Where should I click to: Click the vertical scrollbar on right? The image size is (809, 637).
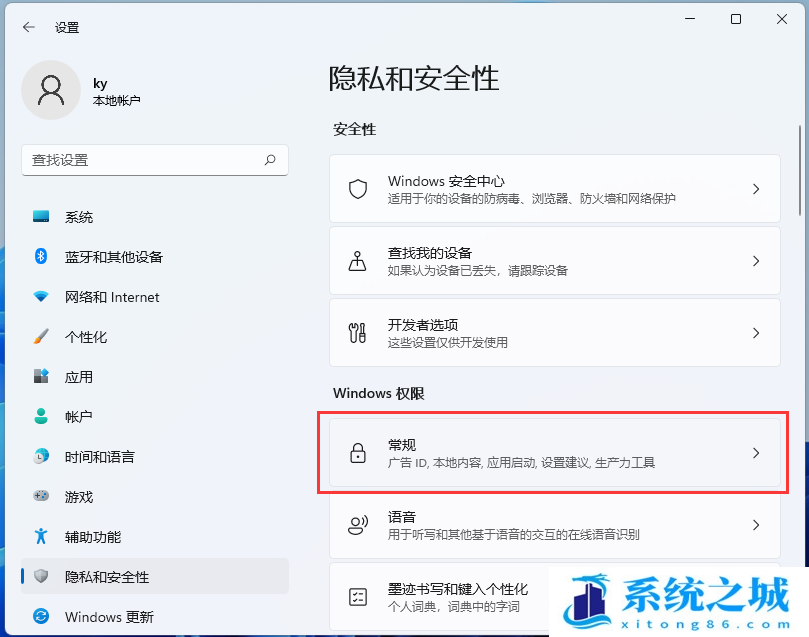point(800,170)
